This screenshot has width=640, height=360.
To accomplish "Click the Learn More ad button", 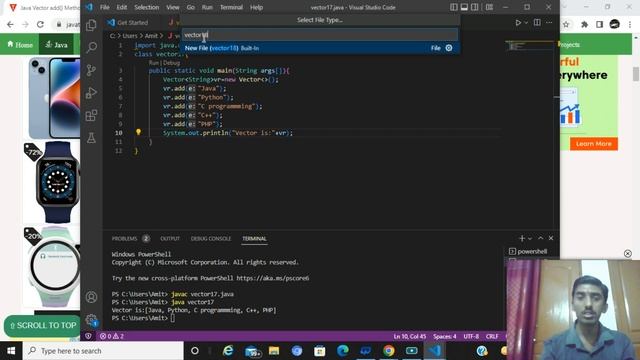I will click(593, 144).
